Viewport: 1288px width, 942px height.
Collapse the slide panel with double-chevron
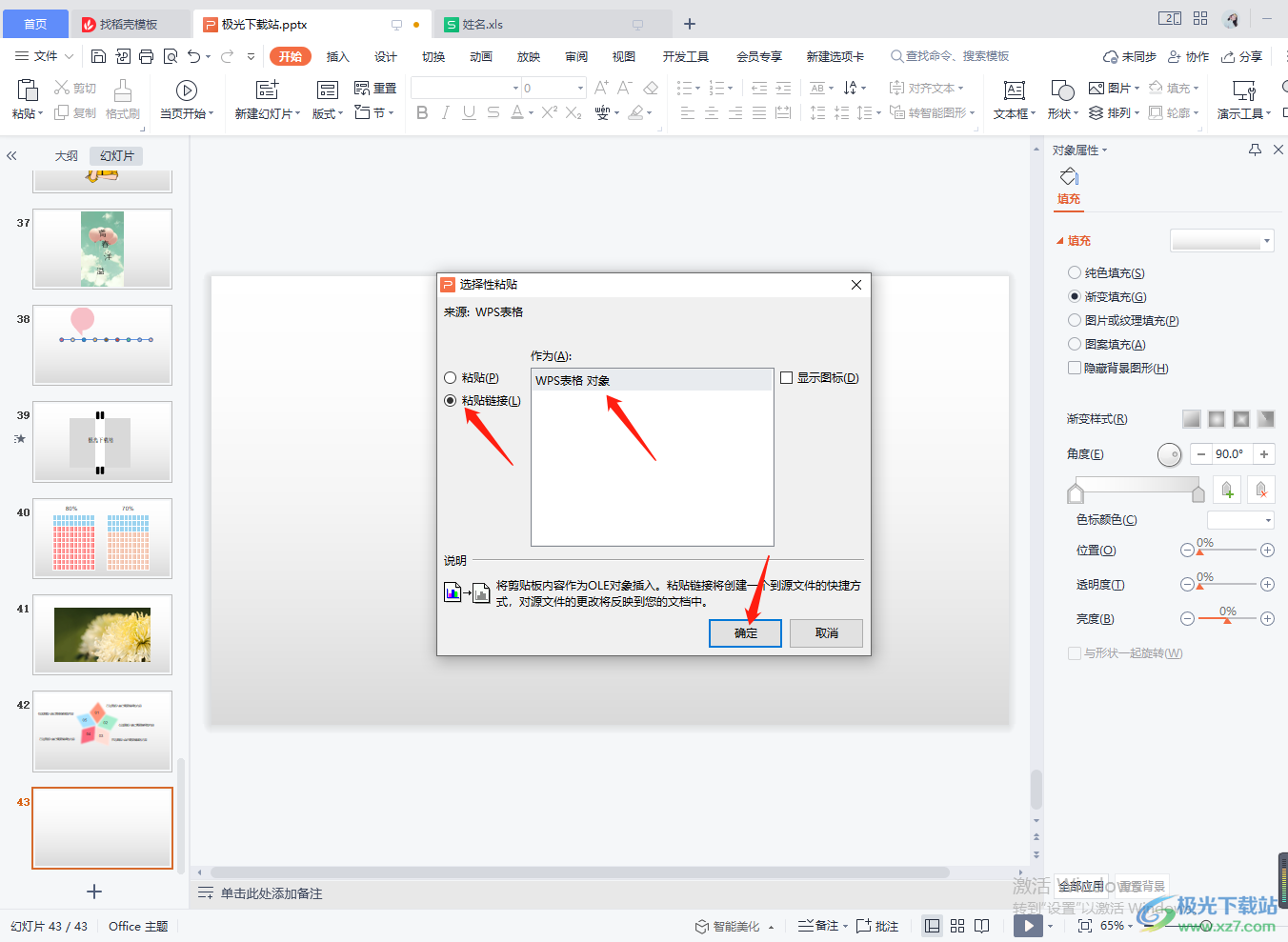pos(11,155)
